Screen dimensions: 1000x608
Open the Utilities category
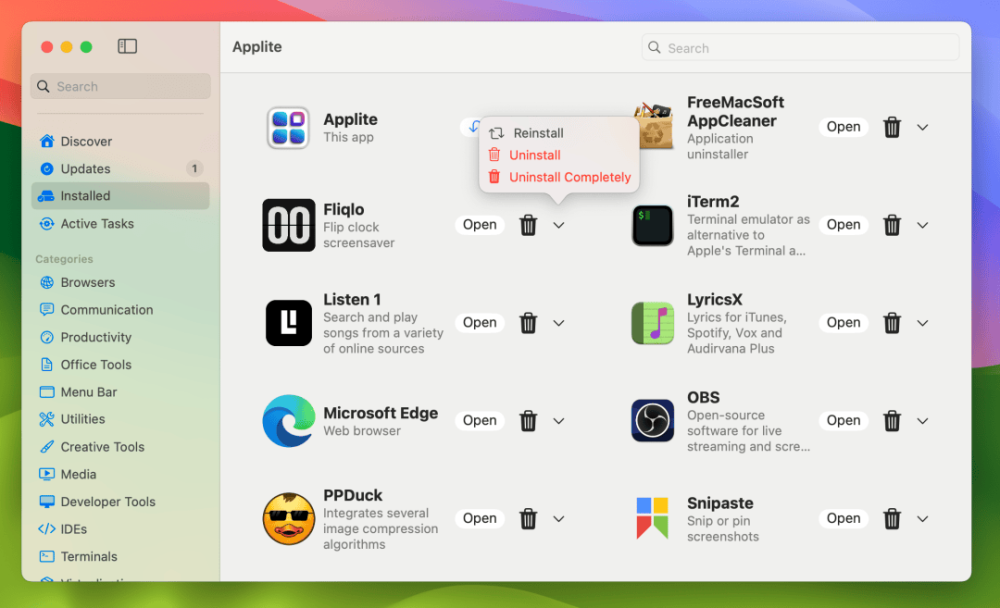pos(120,419)
